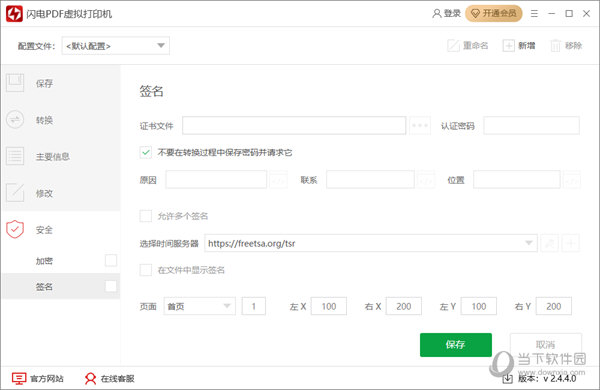Image resolution: width=600 pixels, height=390 pixels.
Task: Open the 转换 sidebar section
Action: [x=61, y=120]
